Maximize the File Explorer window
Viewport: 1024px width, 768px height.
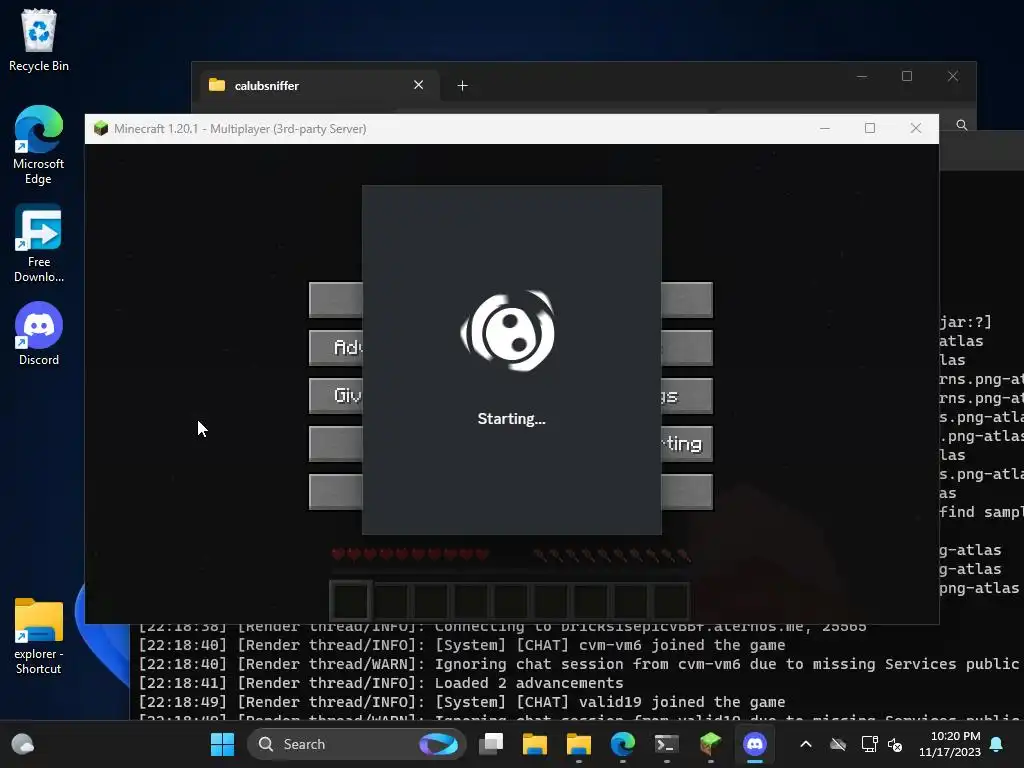(x=906, y=76)
